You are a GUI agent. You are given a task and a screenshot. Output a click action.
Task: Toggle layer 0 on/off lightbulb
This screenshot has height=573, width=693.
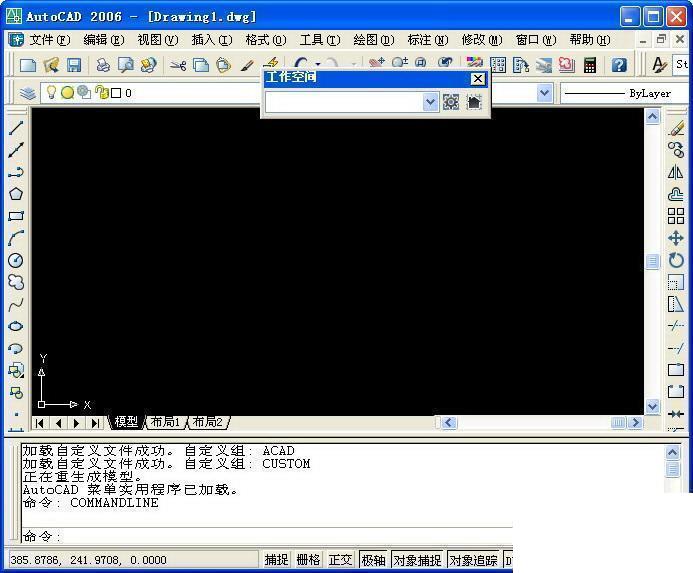(52, 92)
